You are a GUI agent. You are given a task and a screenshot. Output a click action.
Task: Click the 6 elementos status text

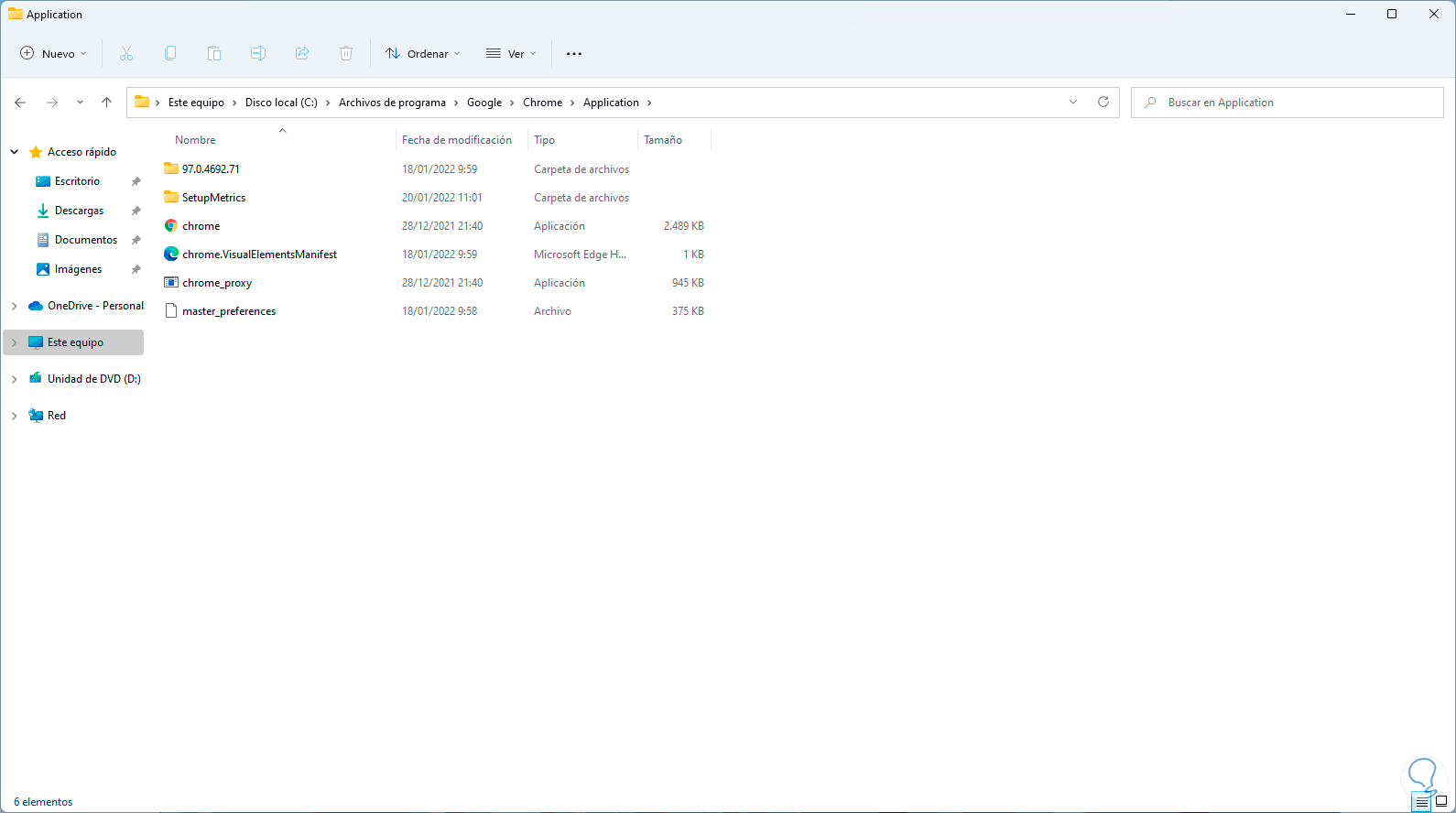click(43, 802)
